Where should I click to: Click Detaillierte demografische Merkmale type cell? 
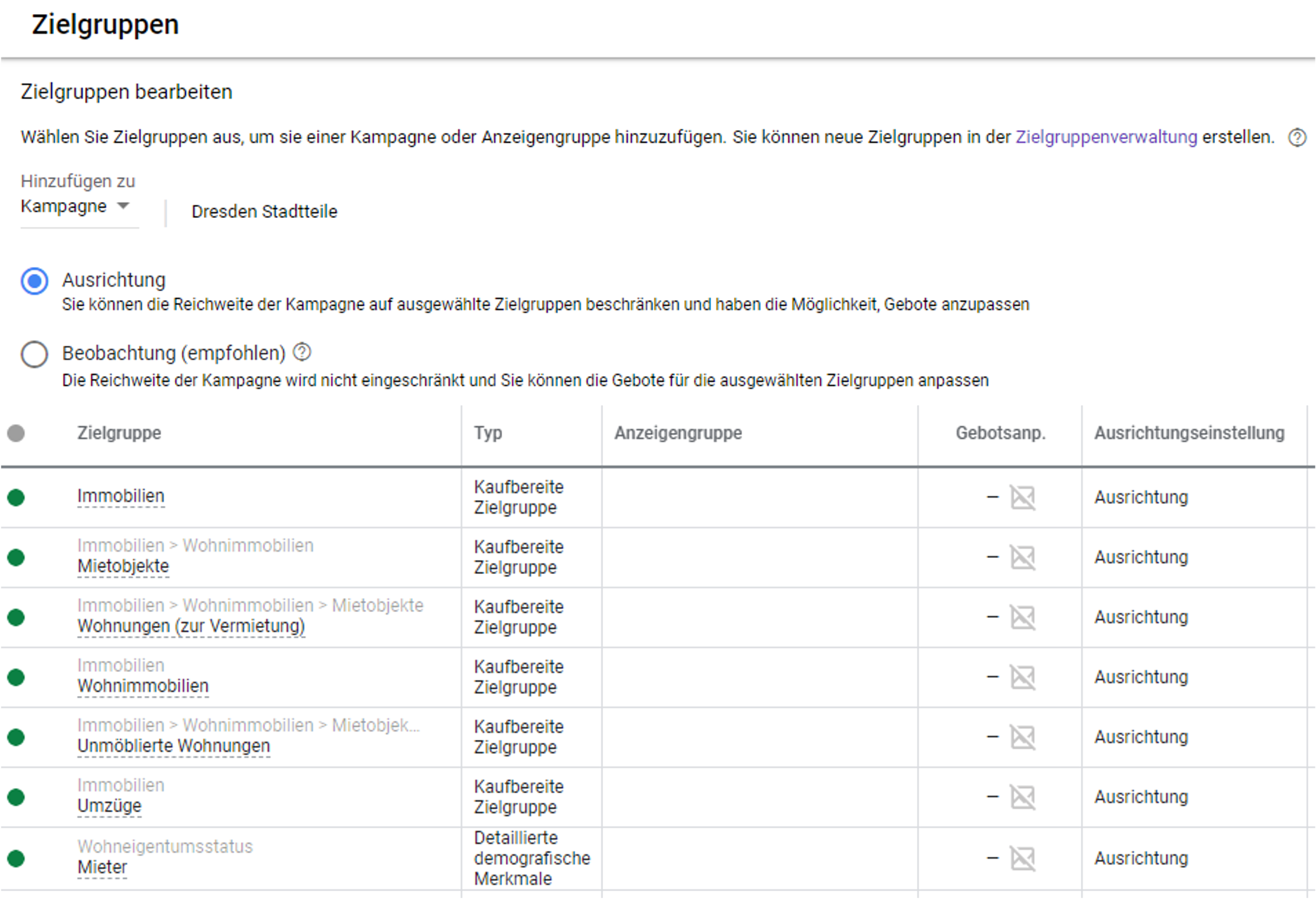tap(532, 859)
